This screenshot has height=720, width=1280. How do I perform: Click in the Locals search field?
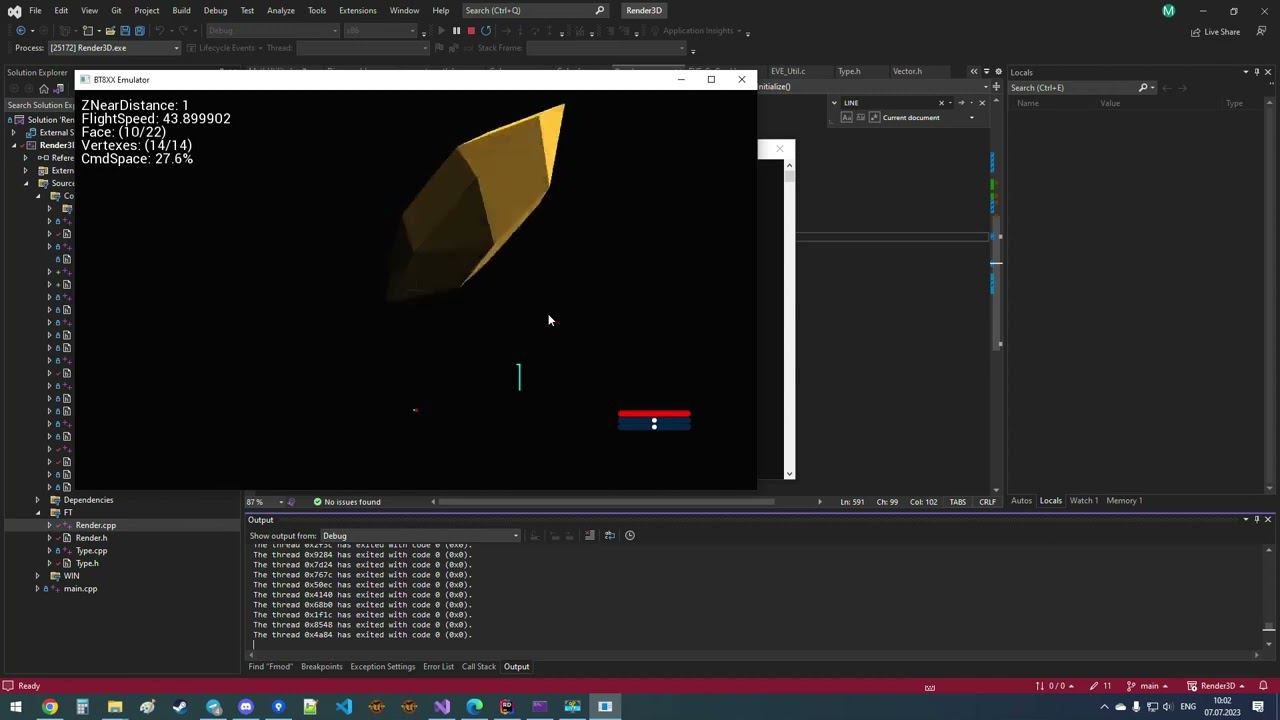pos(1070,88)
